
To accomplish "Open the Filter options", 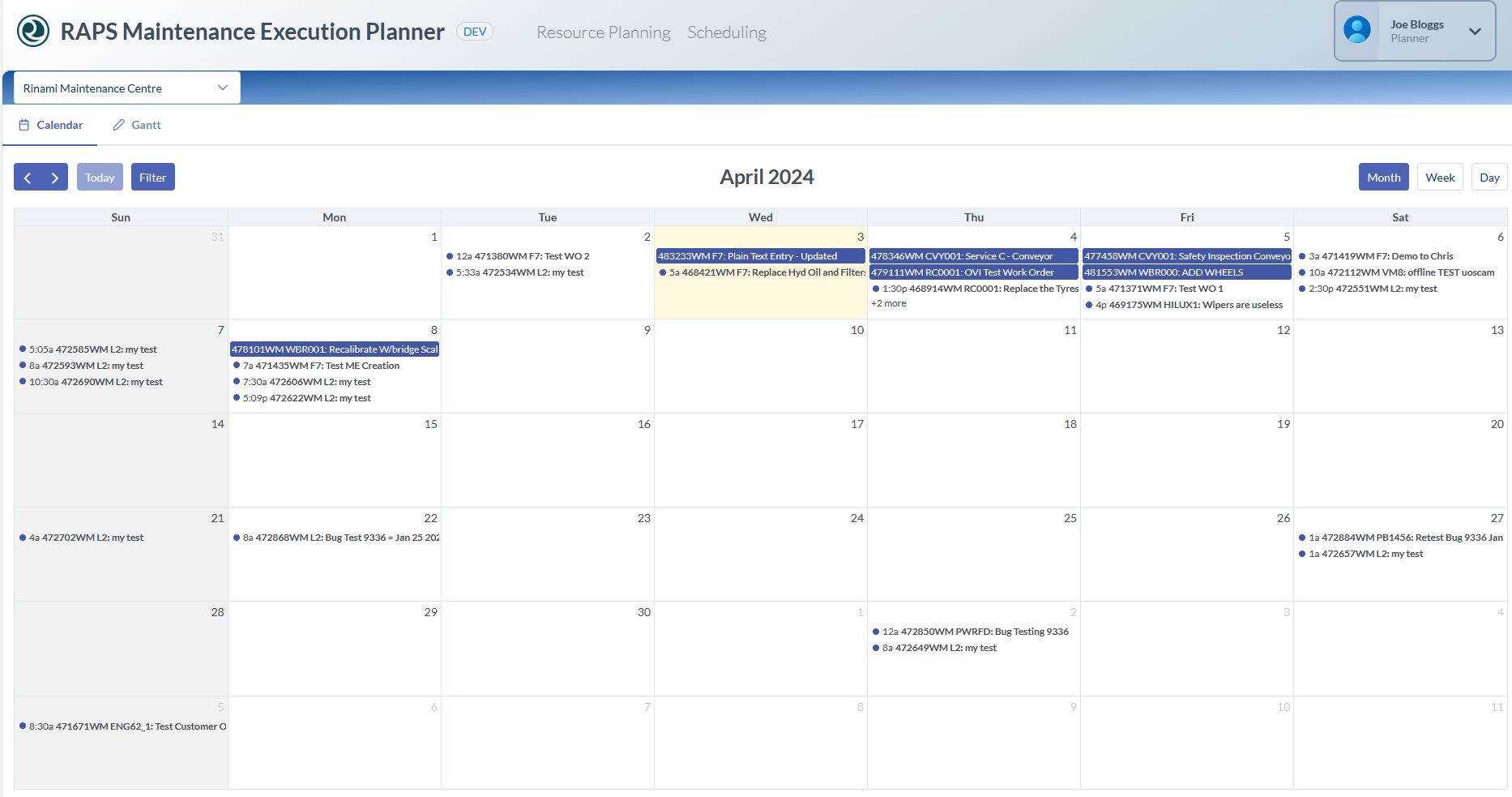I will click(152, 177).
